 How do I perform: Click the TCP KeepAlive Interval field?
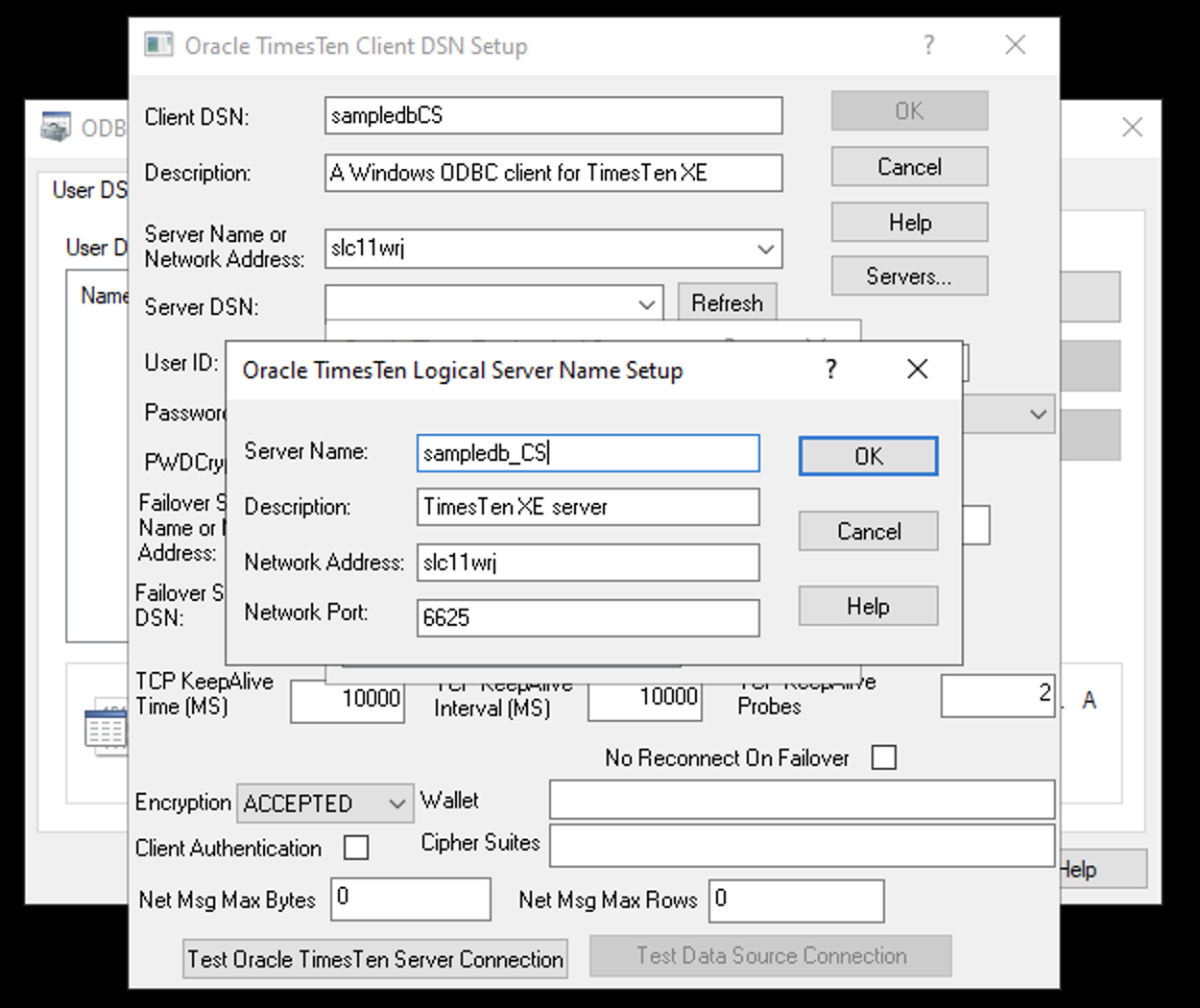click(x=645, y=700)
